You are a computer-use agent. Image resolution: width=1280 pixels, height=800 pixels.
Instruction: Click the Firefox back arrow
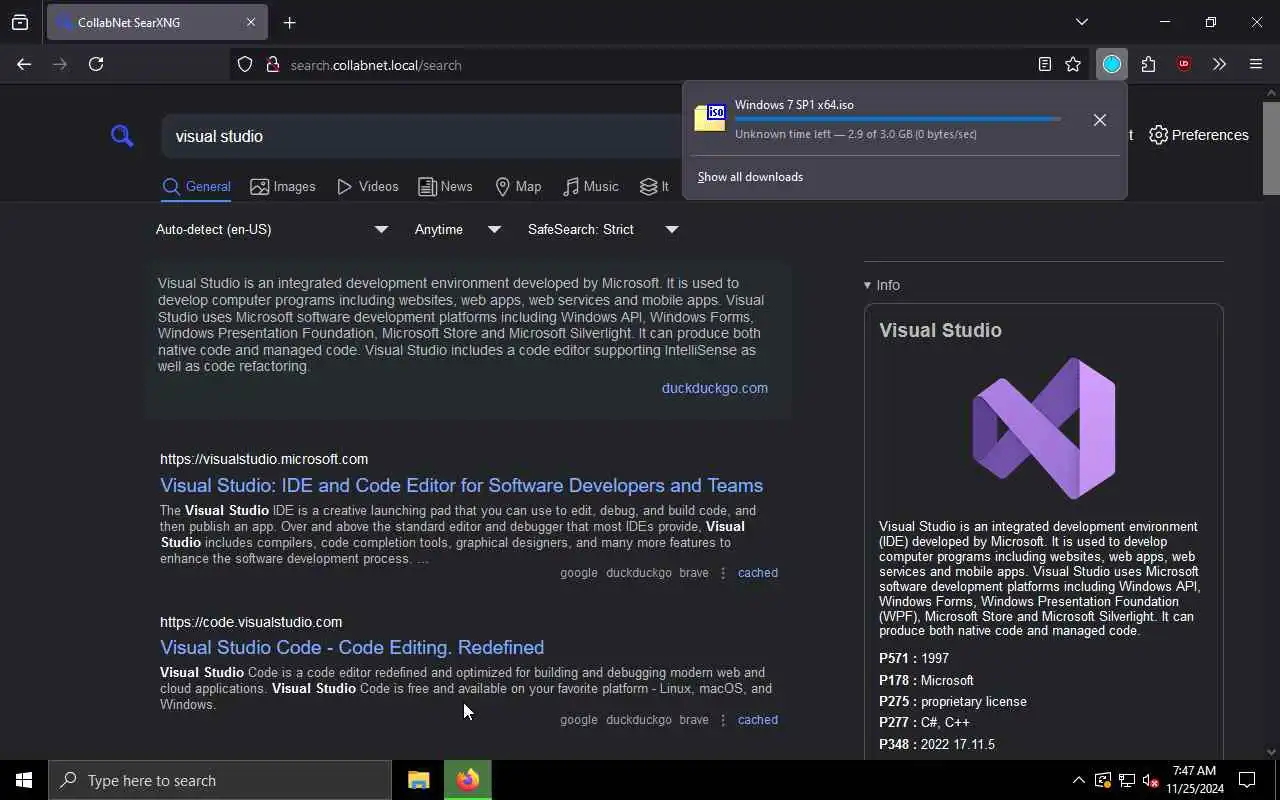(x=24, y=64)
